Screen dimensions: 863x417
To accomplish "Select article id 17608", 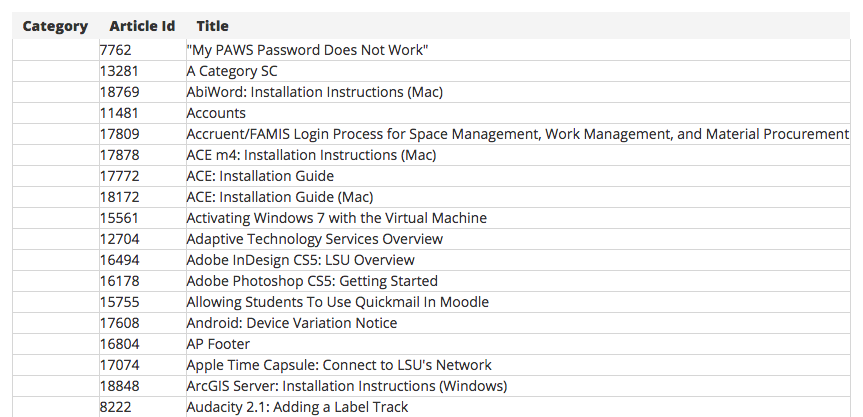I will 119,323.
